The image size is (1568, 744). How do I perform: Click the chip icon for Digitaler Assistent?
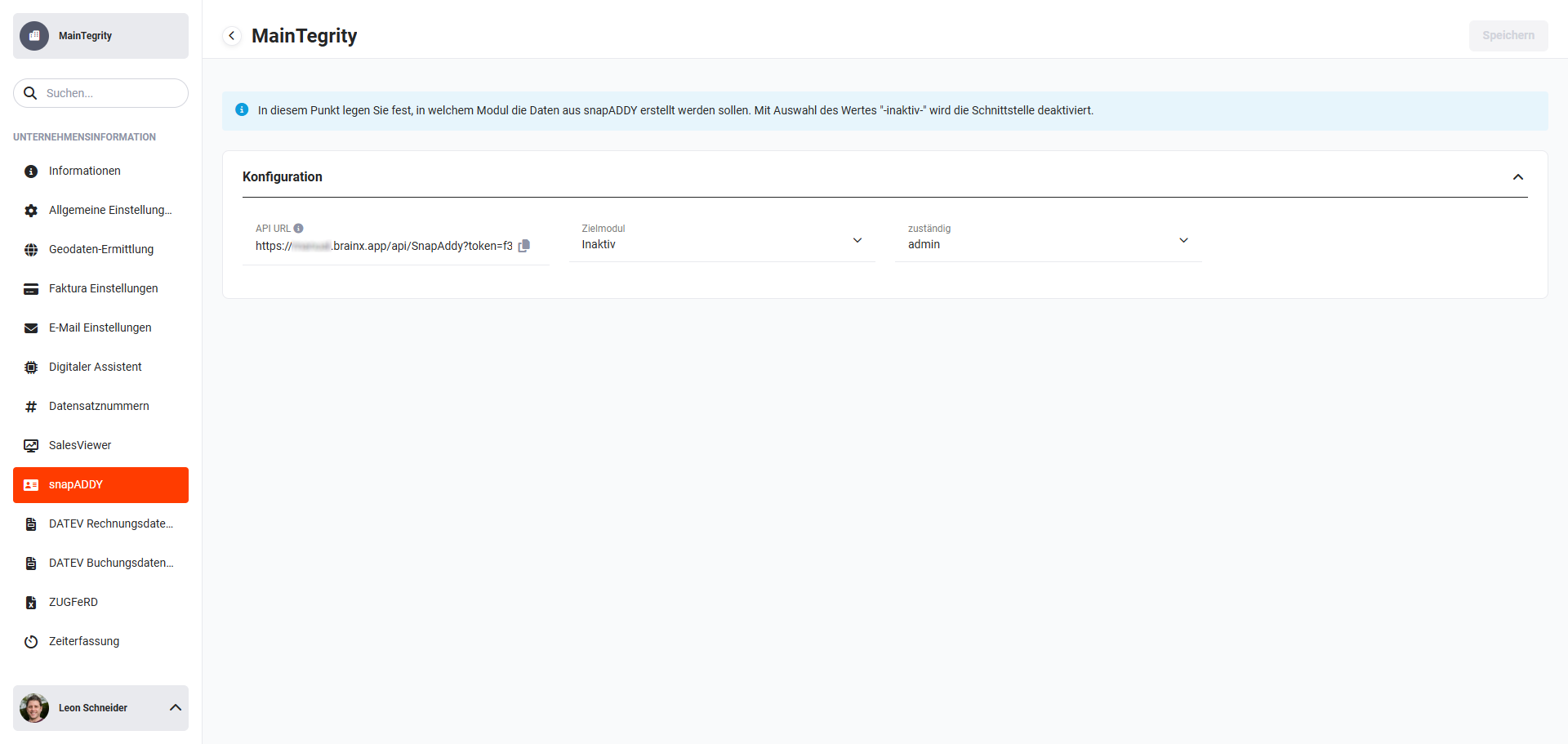(31, 368)
